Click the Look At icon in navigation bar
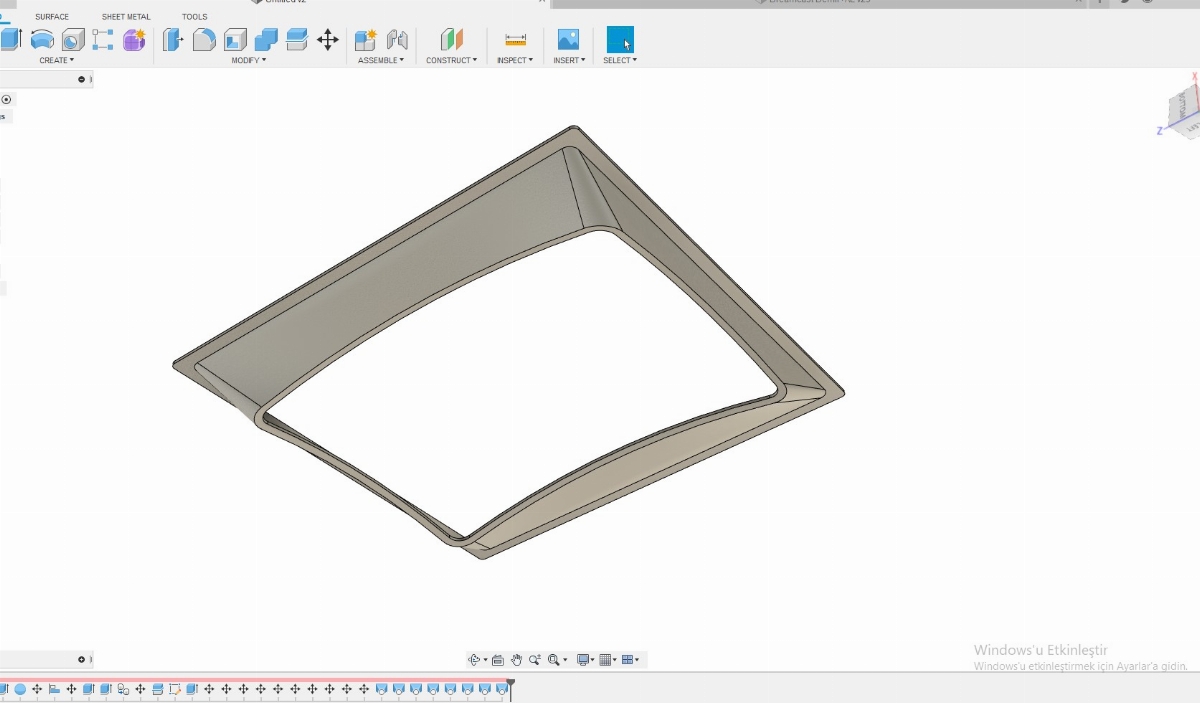 (498, 660)
